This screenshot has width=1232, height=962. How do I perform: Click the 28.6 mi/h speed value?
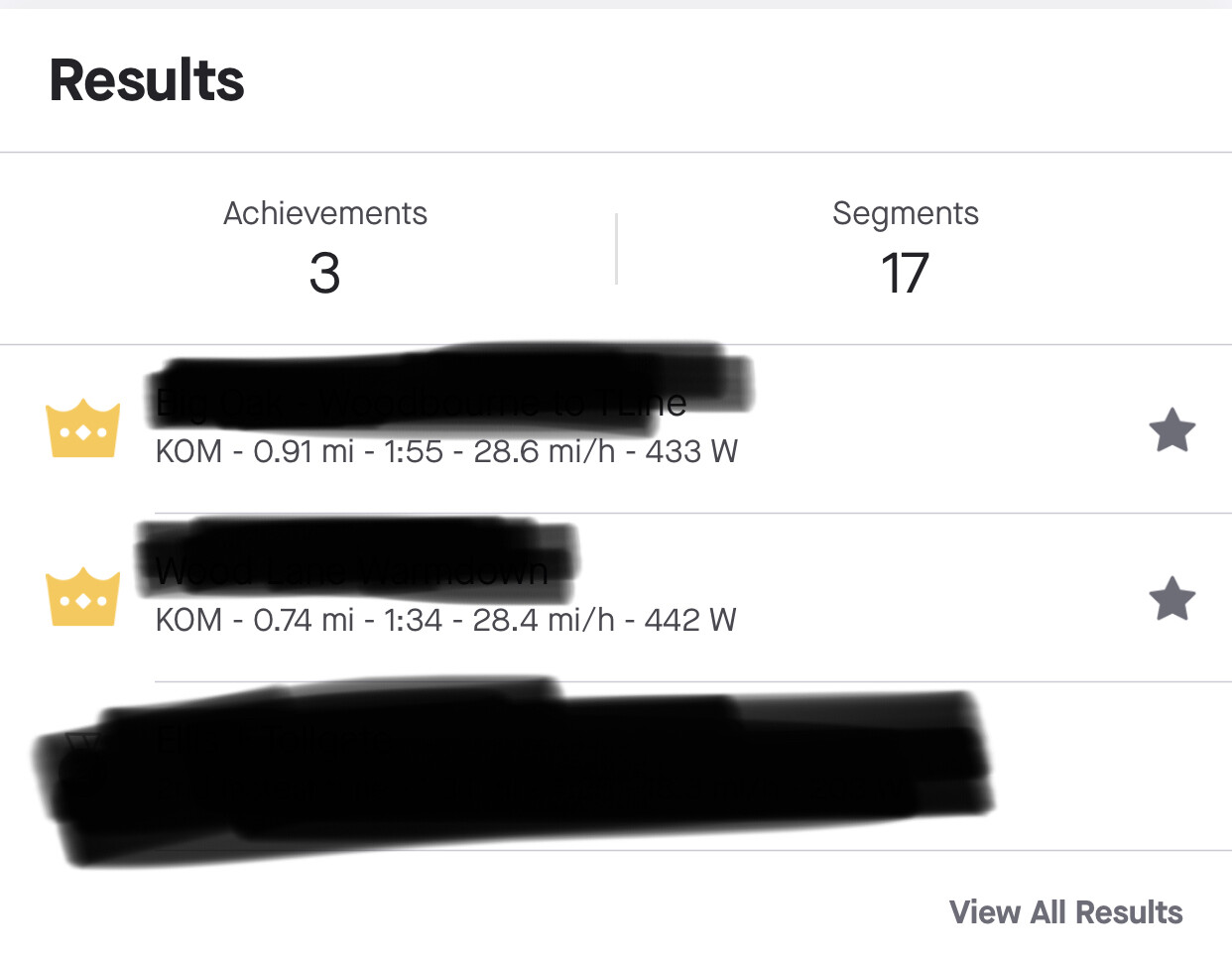tap(544, 452)
